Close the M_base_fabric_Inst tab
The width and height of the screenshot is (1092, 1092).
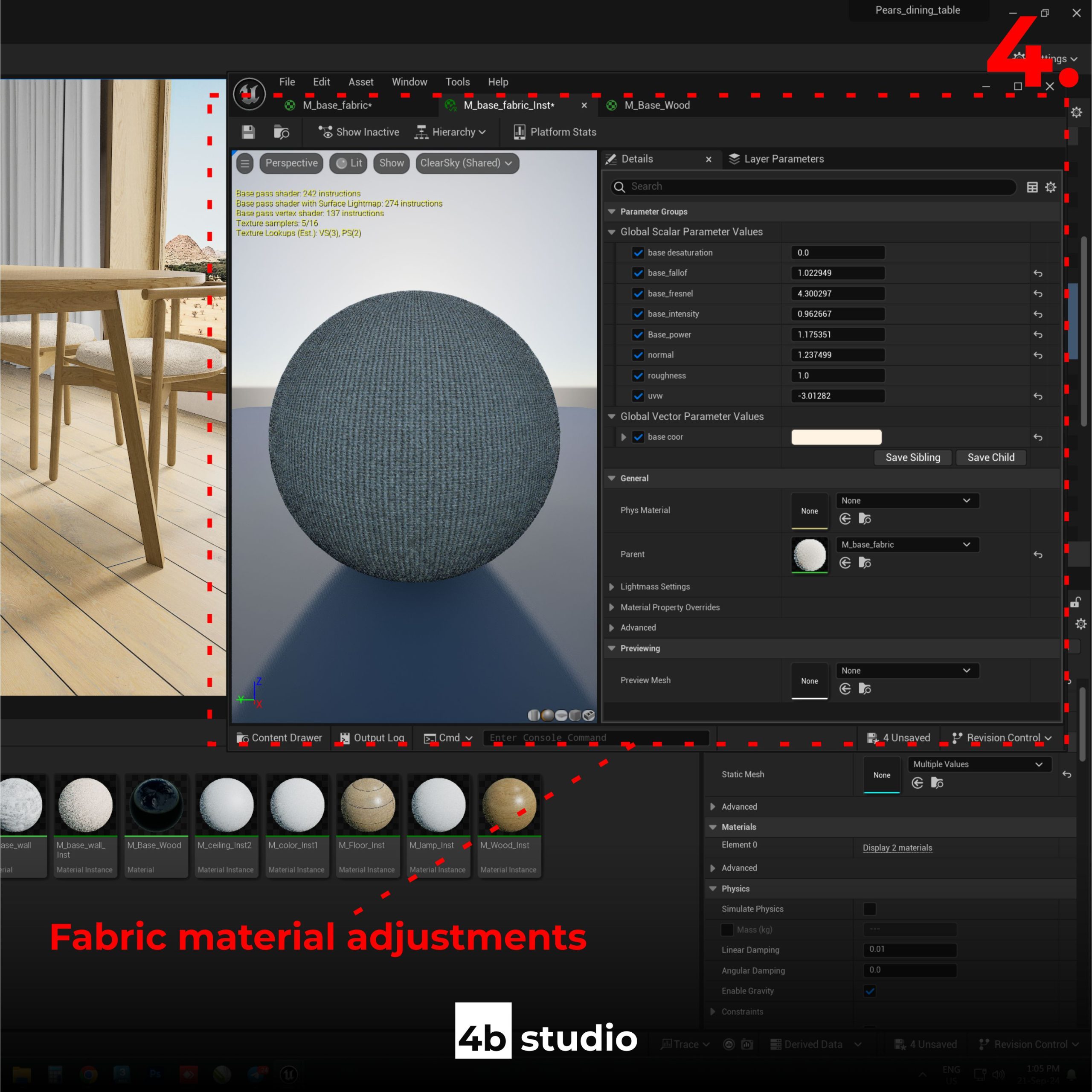click(584, 106)
